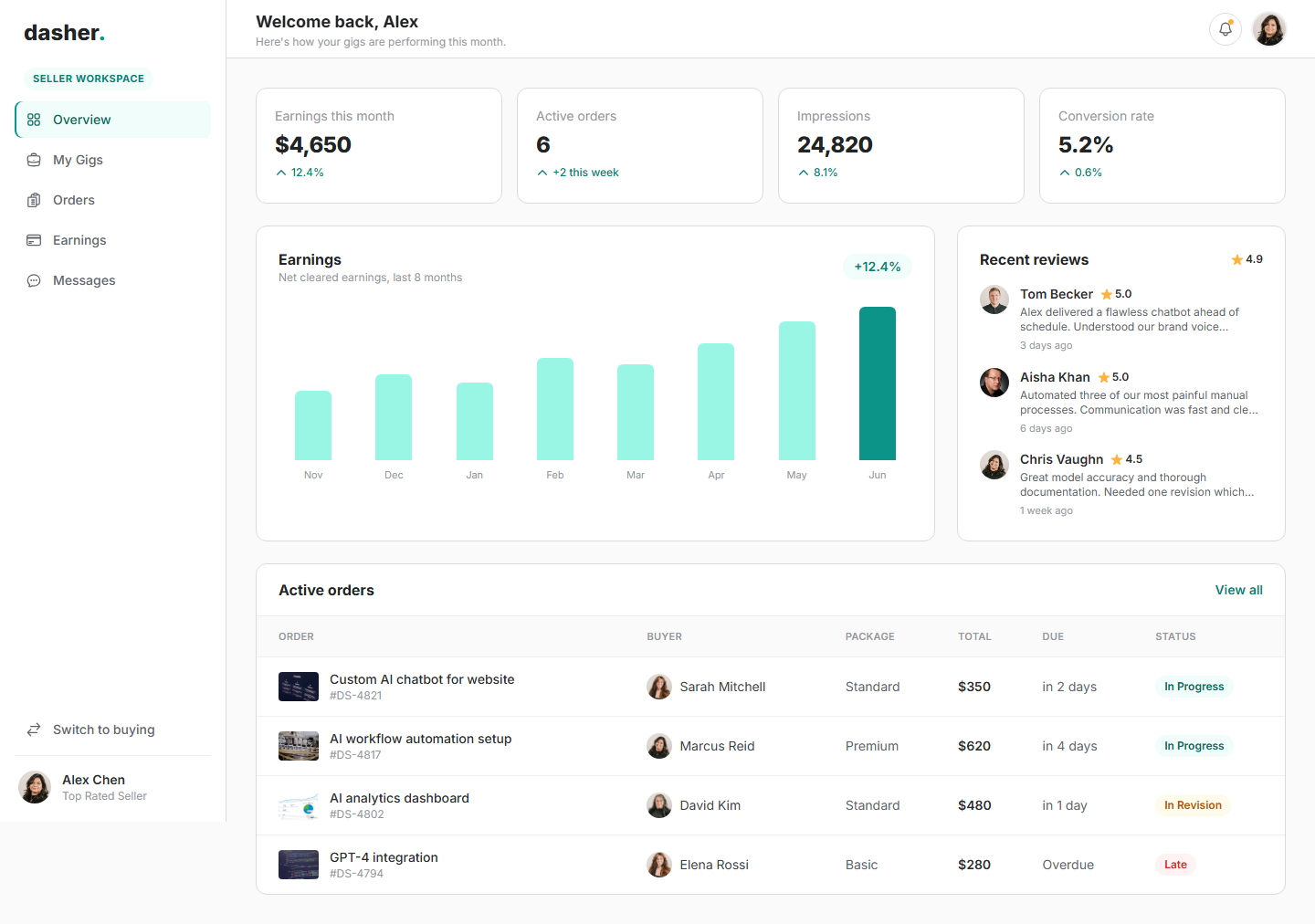Click the My Gigs briefcase icon
Screen dimensions: 1315x924
tap(34, 160)
